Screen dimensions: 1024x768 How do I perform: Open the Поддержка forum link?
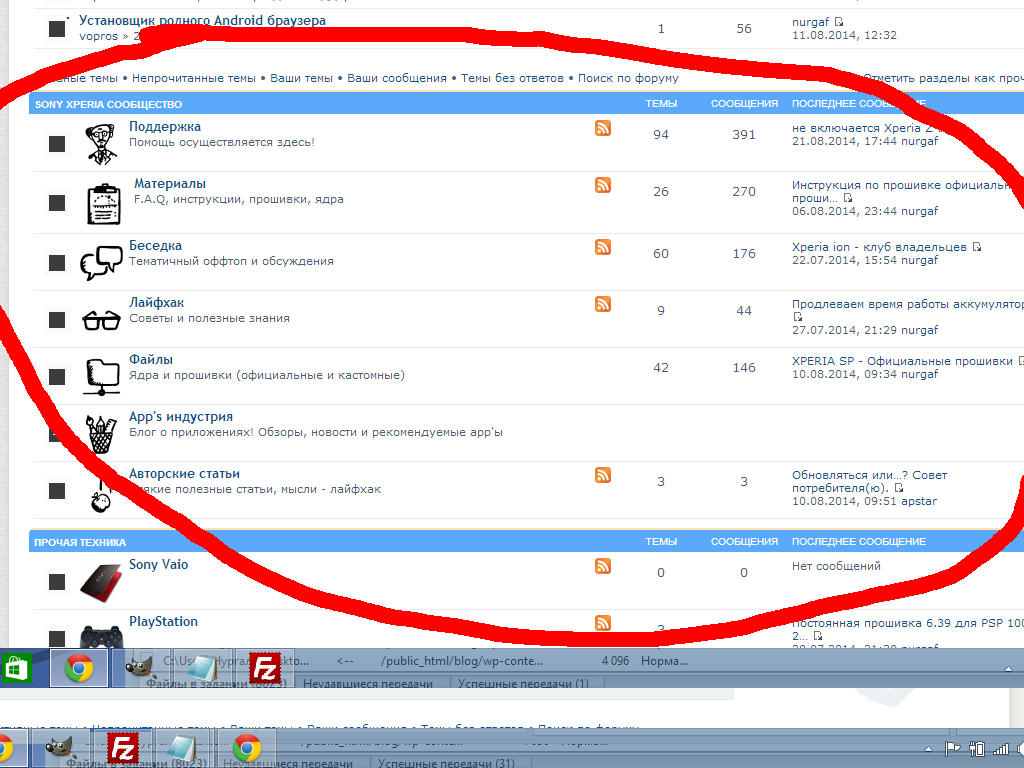pos(165,127)
